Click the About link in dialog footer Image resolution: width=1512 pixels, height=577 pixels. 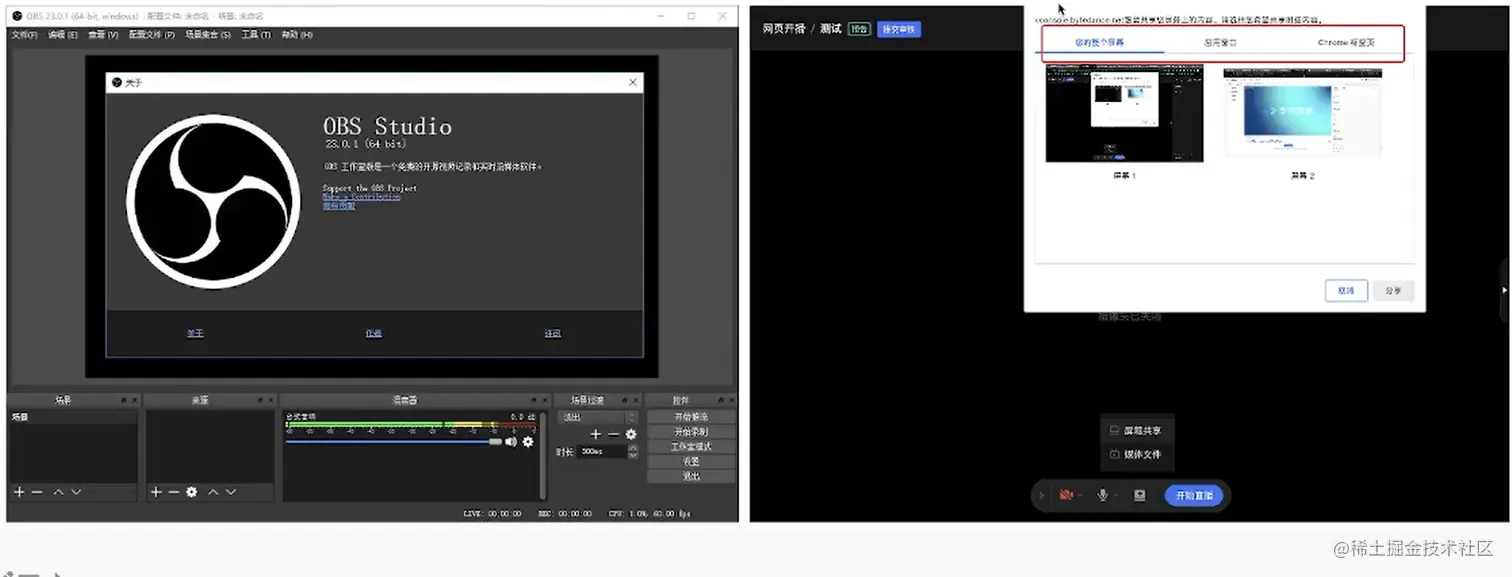tap(195, 333)
